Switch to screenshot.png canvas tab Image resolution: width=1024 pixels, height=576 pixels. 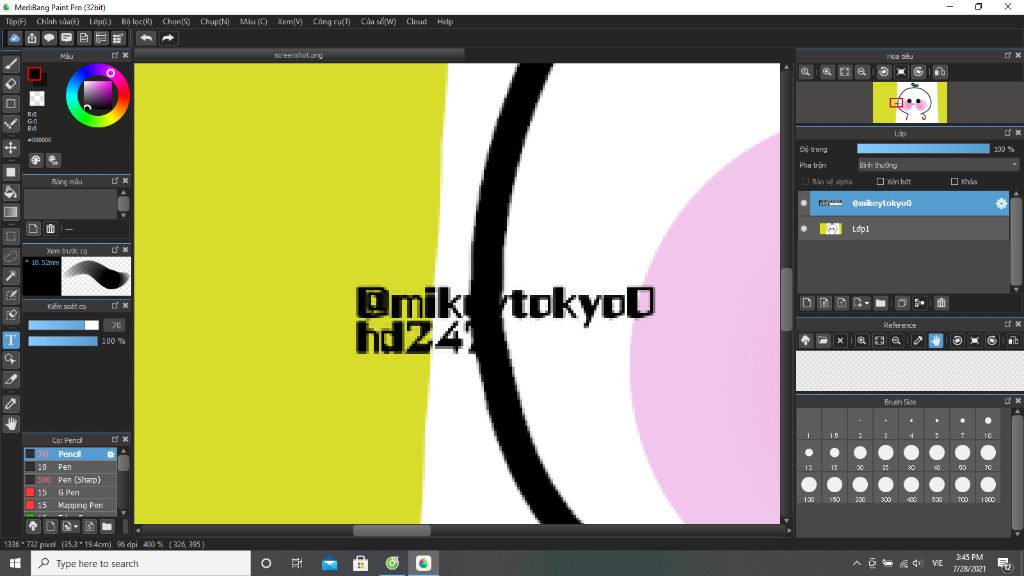tap(299, 56)
